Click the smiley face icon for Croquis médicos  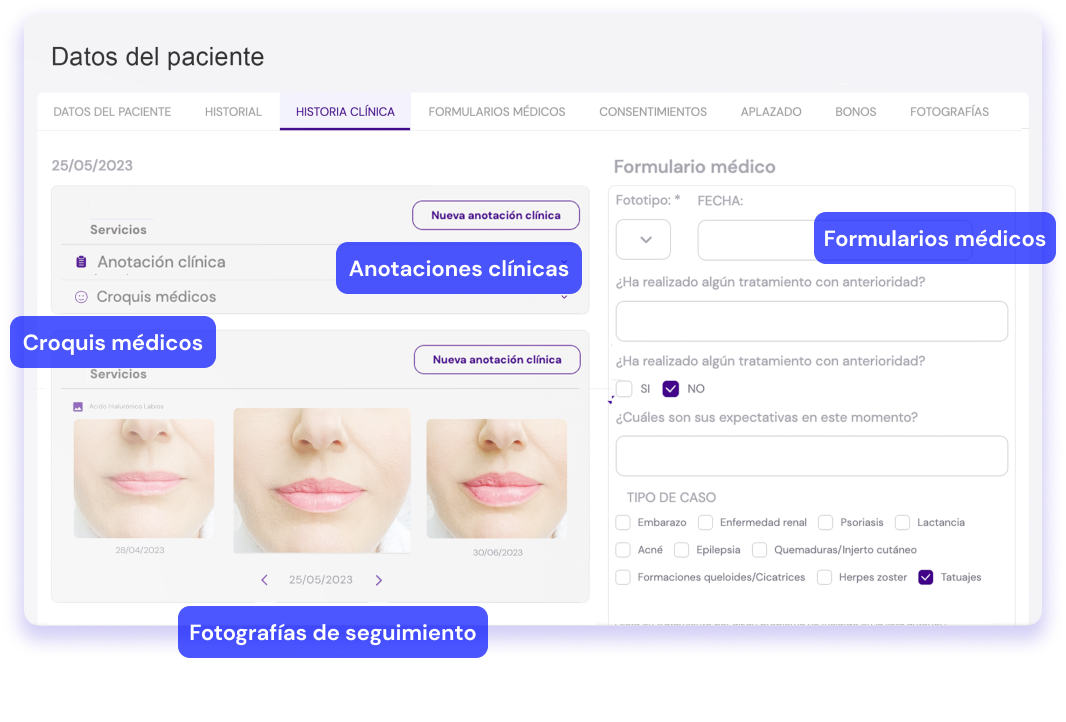[82, 297]
